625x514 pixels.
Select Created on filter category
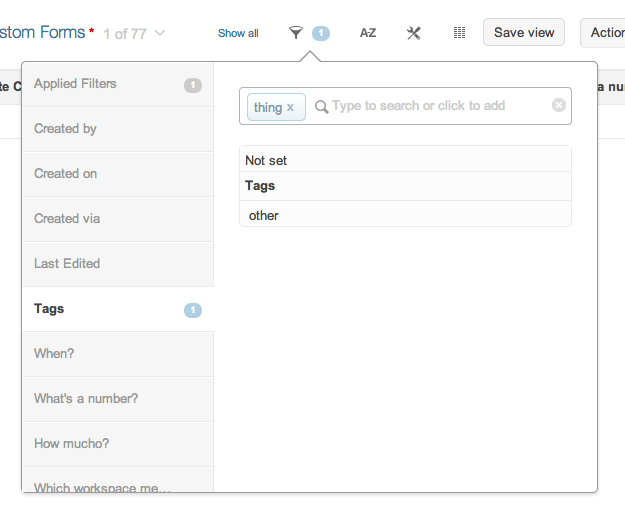point(118,174)
